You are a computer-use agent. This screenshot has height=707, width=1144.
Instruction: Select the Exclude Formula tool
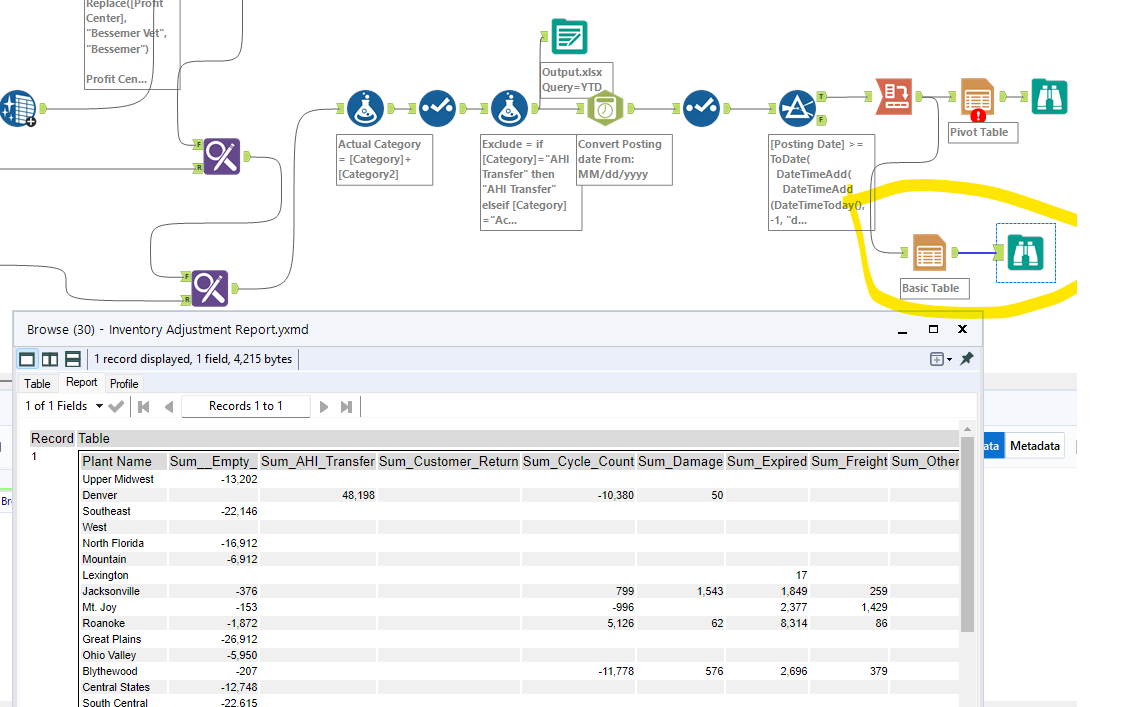click(509, 108)
